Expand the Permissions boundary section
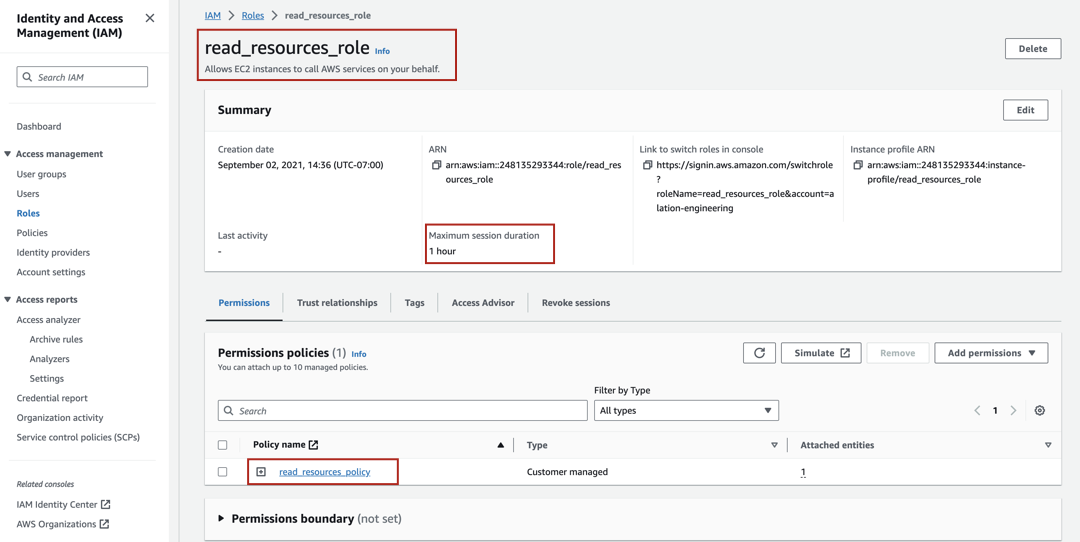This screenshot has height=542, width=1080. pyautogui.click(x=221, y=518)
